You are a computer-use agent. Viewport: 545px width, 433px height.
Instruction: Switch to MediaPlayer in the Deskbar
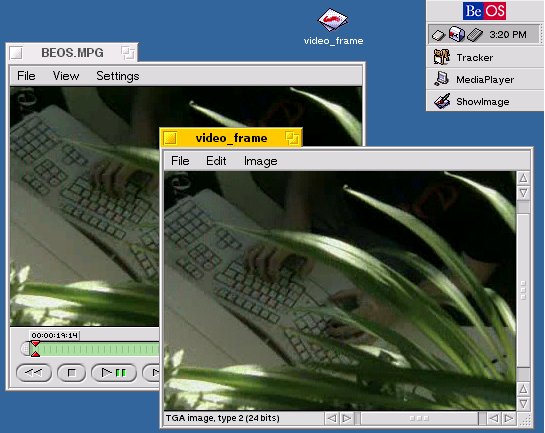pos(485,80)
